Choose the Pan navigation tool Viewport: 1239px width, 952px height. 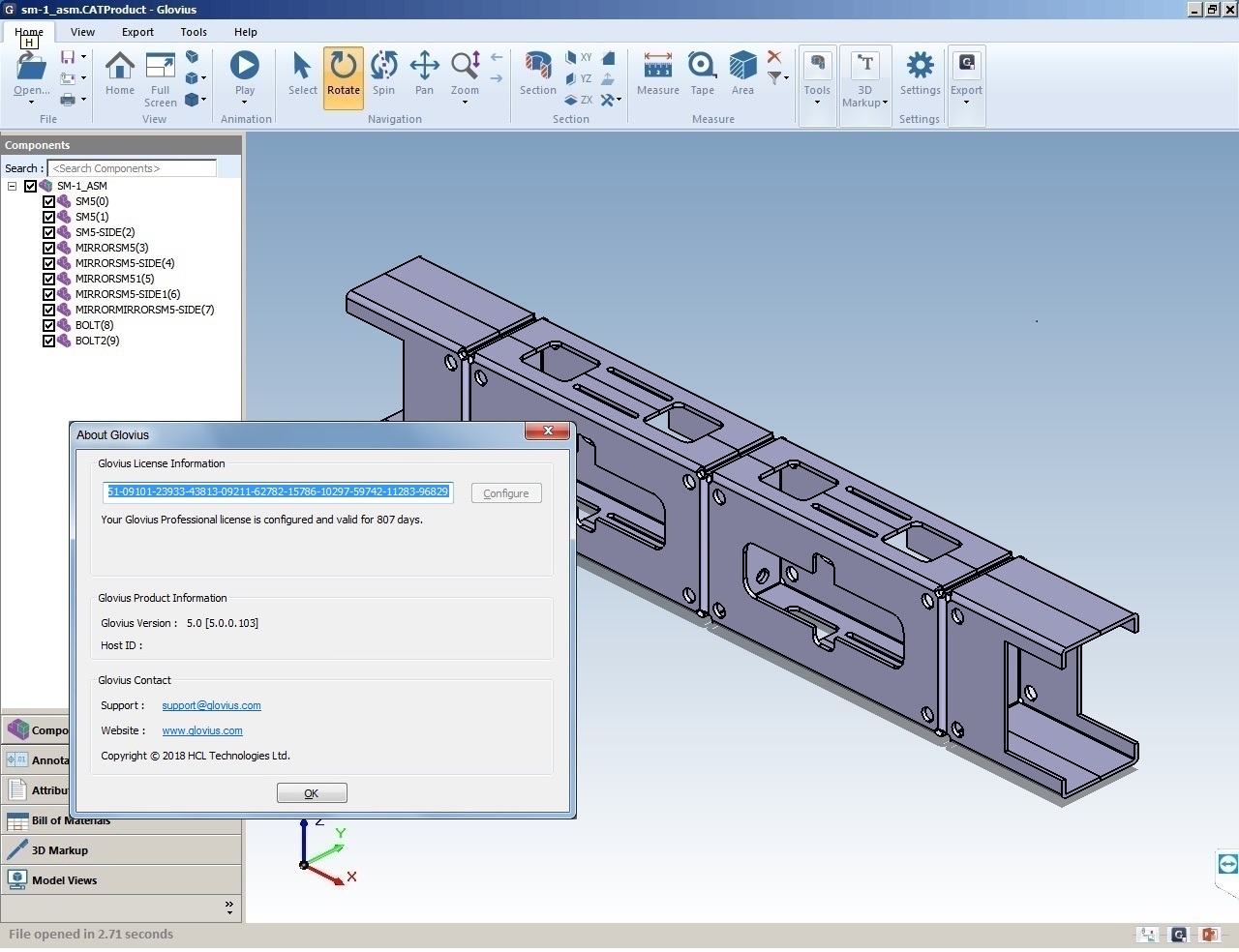pyautogui.click(x=424, y=66)
